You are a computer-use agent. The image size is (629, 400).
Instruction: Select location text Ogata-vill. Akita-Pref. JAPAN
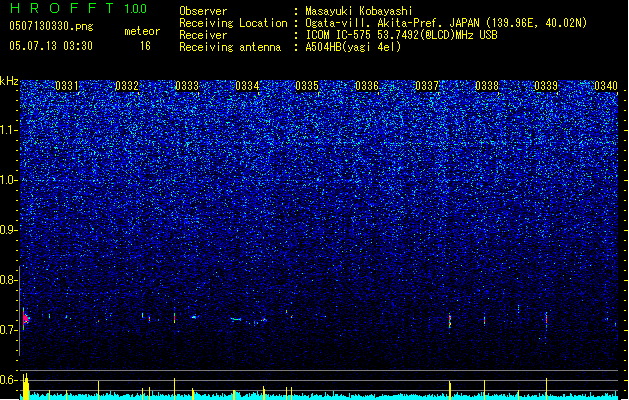point(392,23)
